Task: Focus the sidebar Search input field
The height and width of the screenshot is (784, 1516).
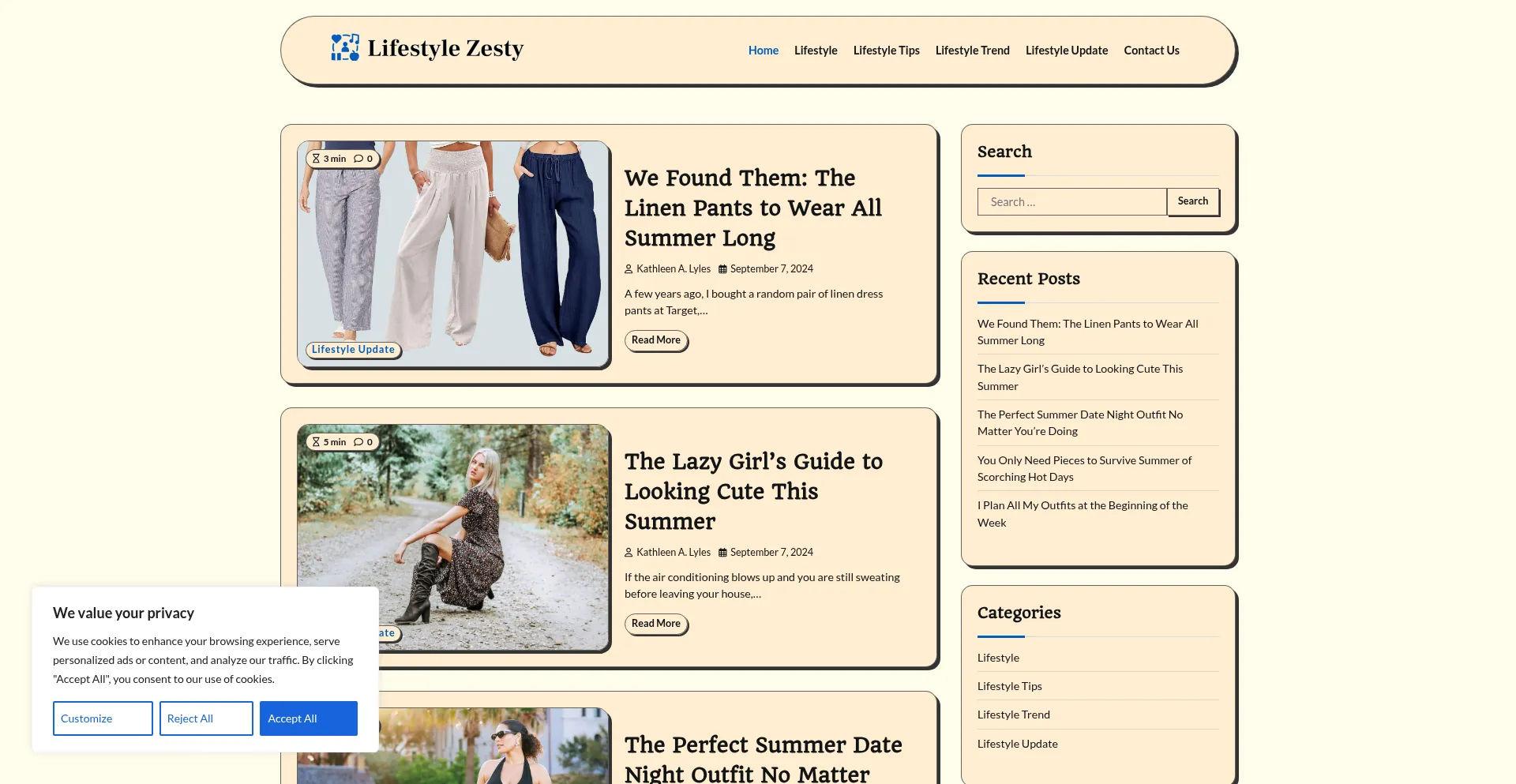Action: click(x=1072, y=202)
